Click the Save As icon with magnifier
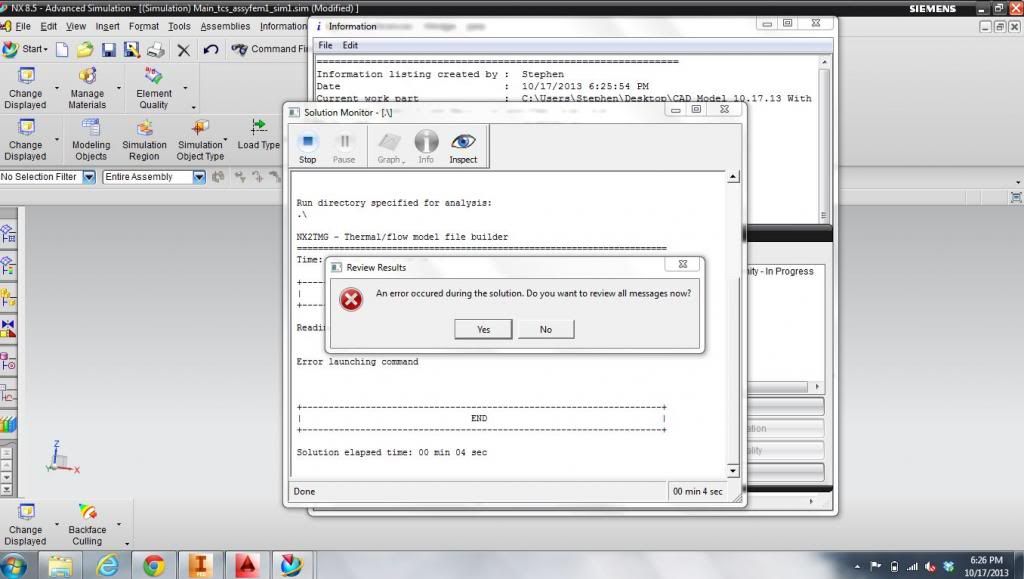 tap(132, 50)
